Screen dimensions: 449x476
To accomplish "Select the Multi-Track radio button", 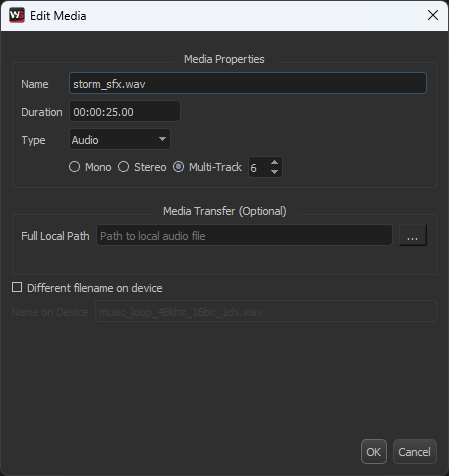I will tap(178, 167).
